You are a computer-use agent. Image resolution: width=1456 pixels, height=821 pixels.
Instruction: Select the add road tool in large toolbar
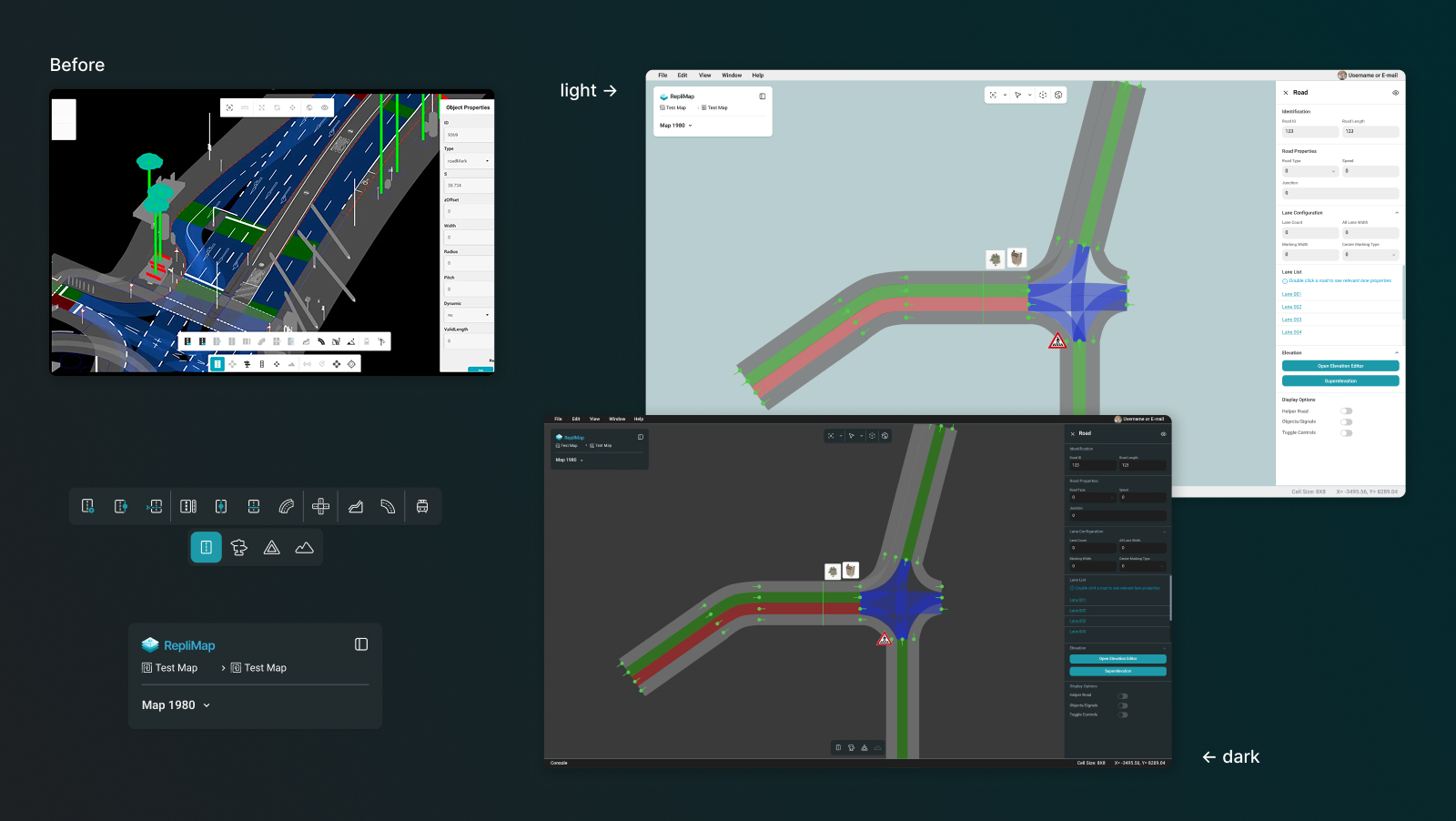88,506
